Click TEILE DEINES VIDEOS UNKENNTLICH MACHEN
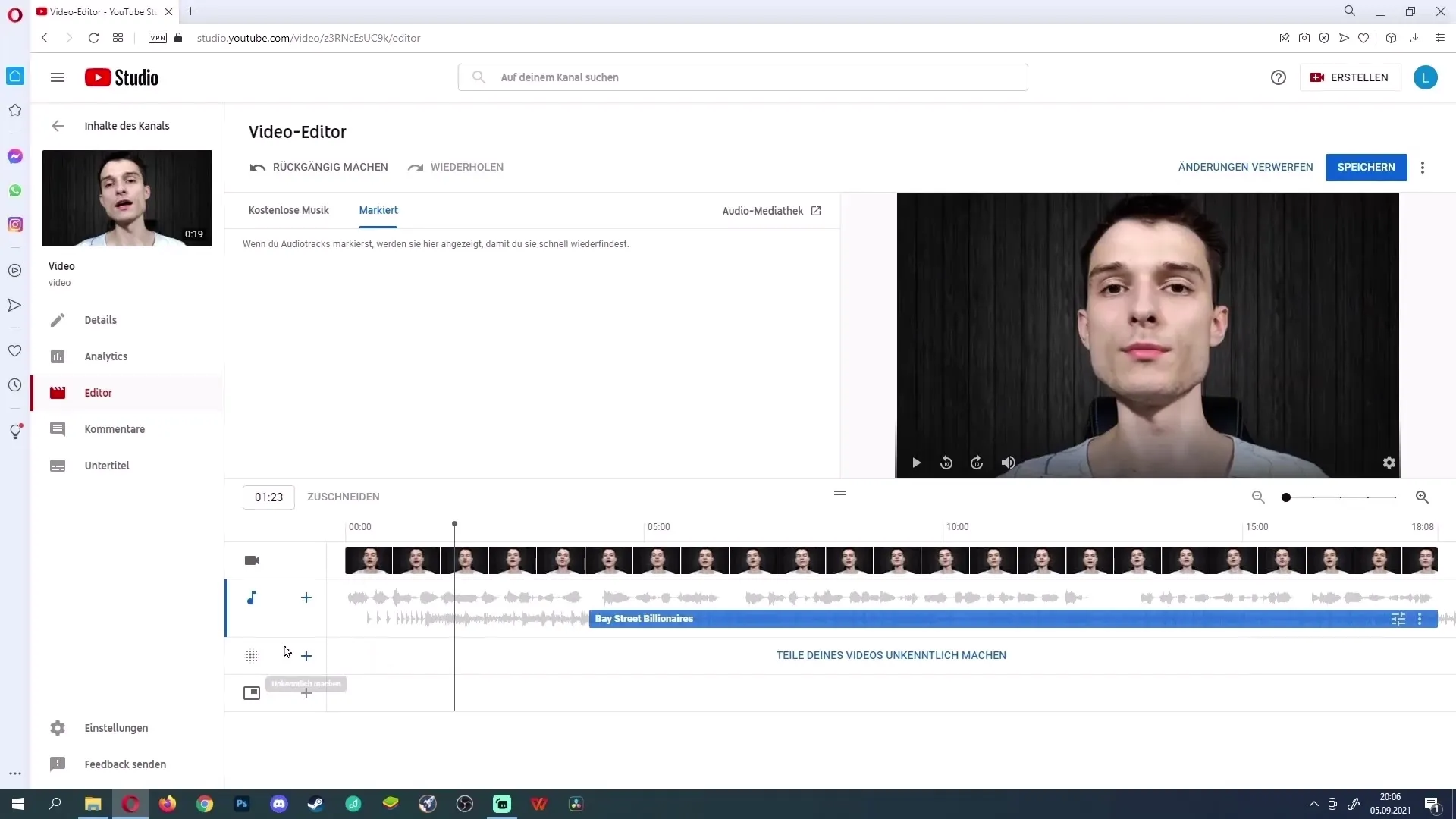This screenshot has width=1456, height=819. [x=891, y=655]
